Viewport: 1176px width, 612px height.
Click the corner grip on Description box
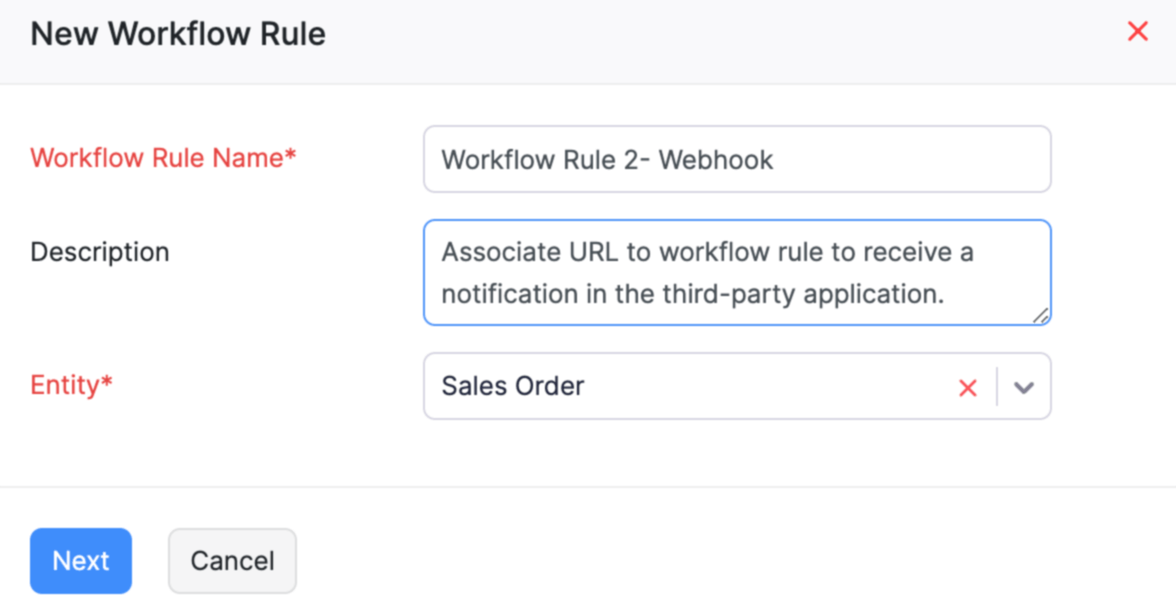click(x=1043, y=316)
